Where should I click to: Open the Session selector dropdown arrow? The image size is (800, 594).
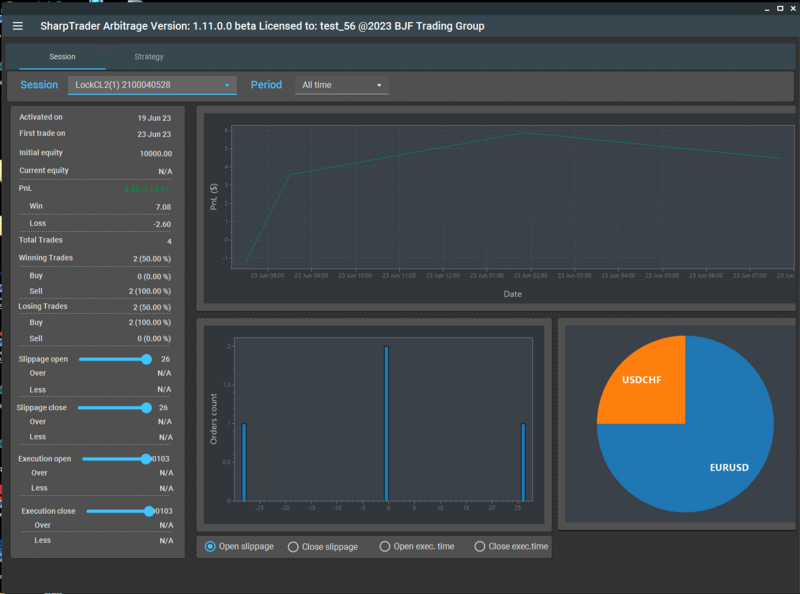tap(225, 85)
